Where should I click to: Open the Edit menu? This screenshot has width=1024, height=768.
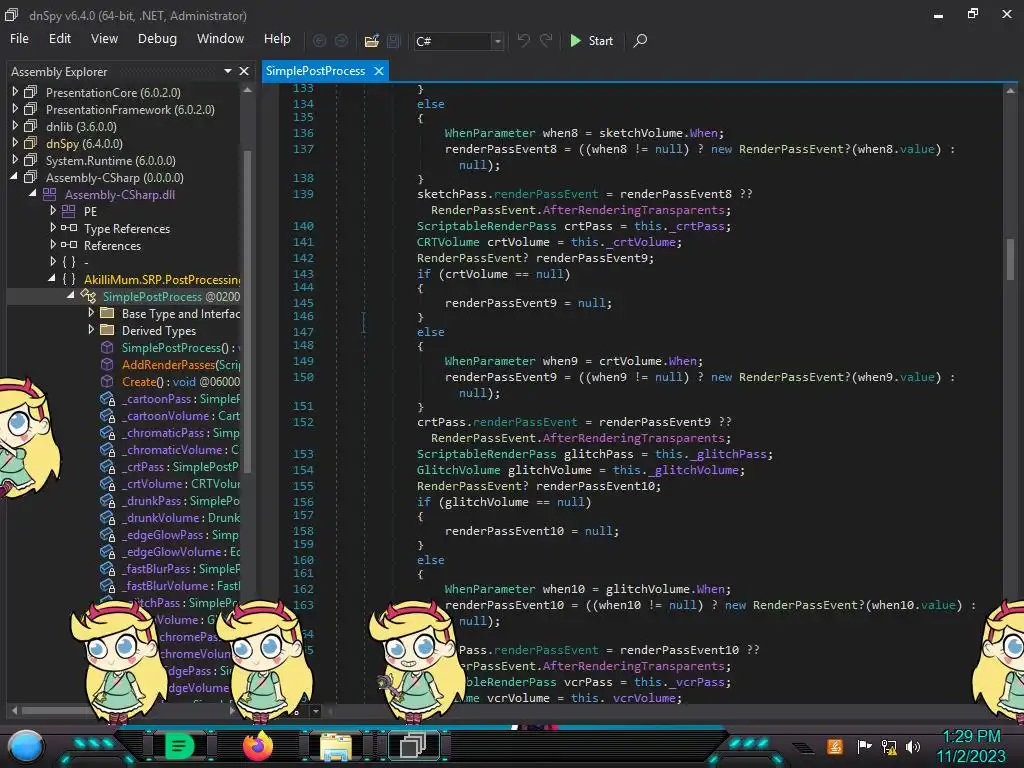click(x=59, y=39)
